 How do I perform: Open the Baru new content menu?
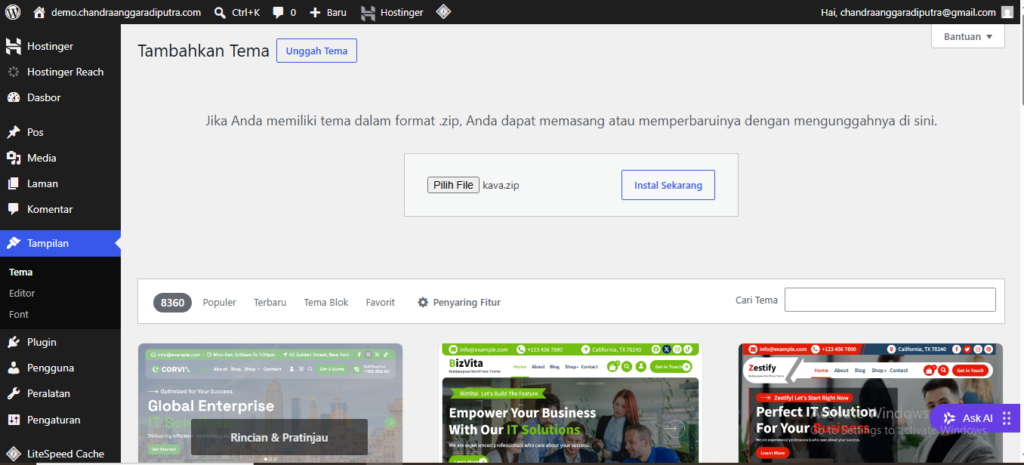(328, 12)
